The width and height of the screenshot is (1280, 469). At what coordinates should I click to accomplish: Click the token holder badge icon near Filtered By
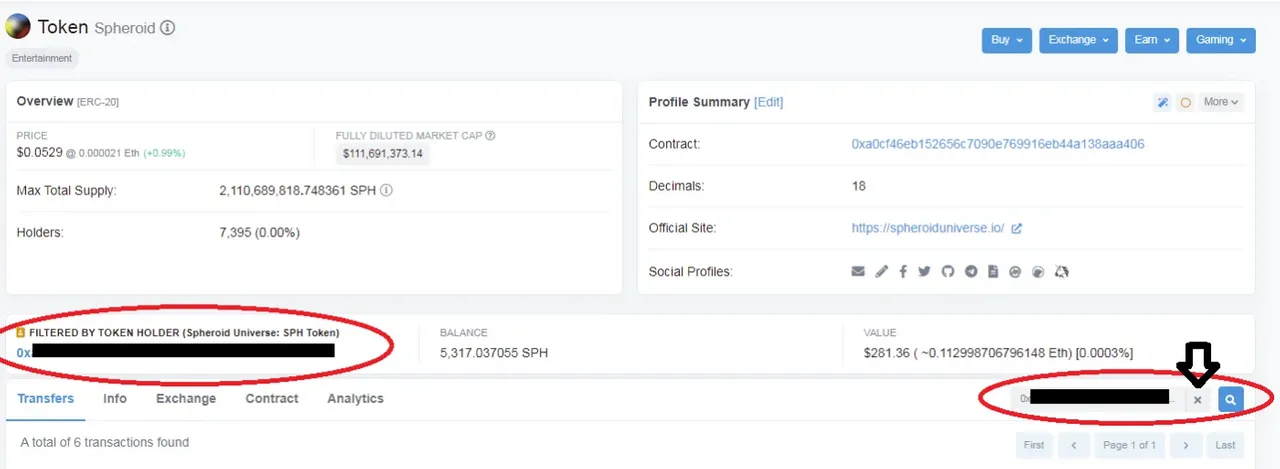pos(21,332)
